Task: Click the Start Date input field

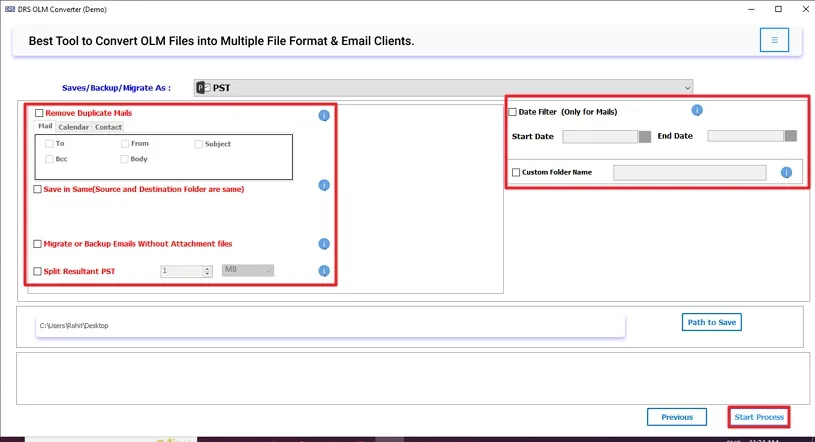Action: [x=600, y=137]
